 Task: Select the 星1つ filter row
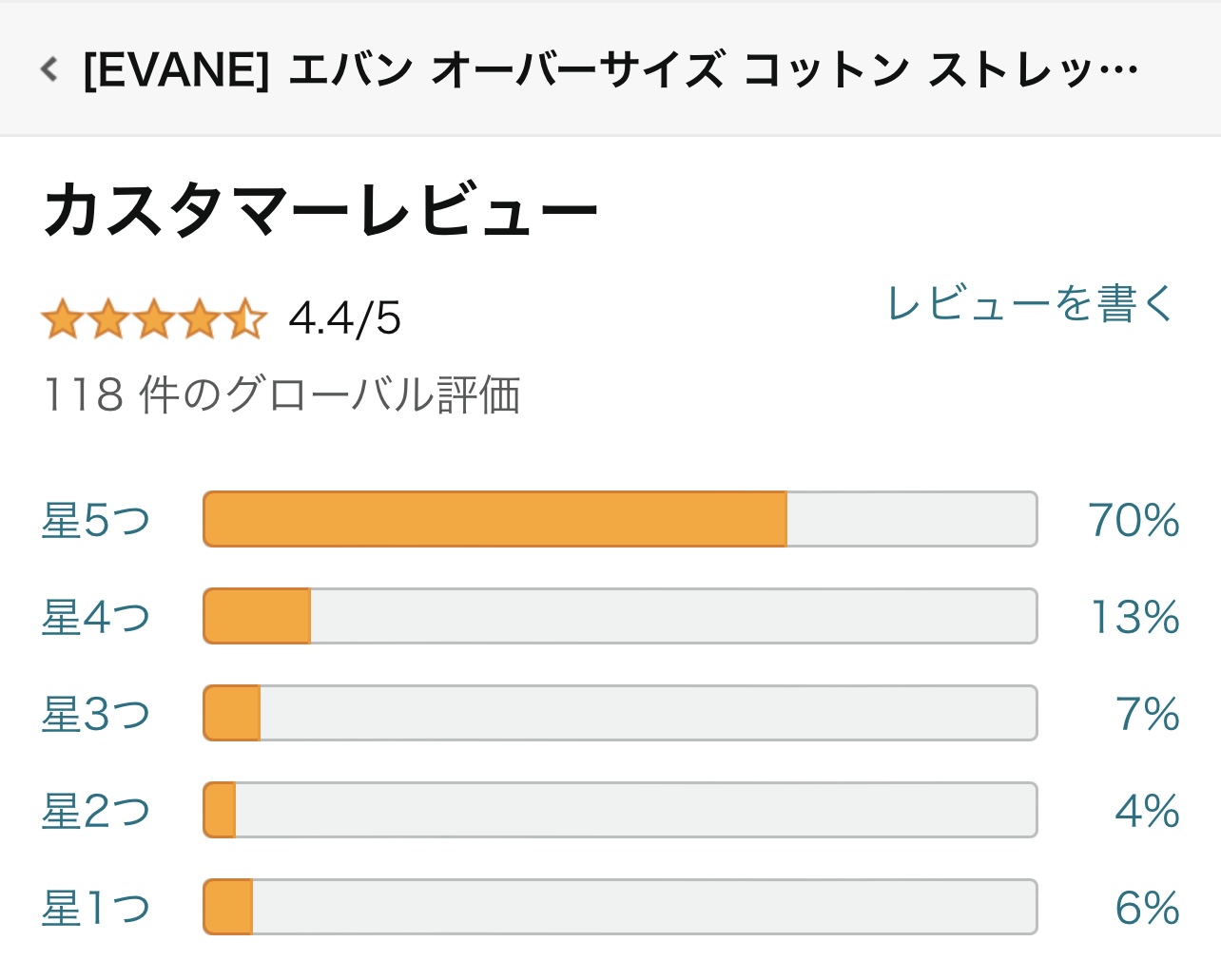98,908
